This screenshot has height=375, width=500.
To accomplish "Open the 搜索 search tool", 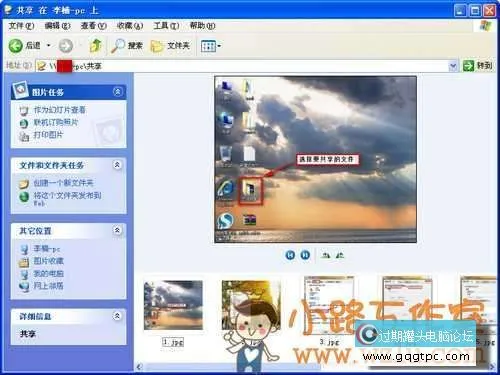I will click(127, 46).
